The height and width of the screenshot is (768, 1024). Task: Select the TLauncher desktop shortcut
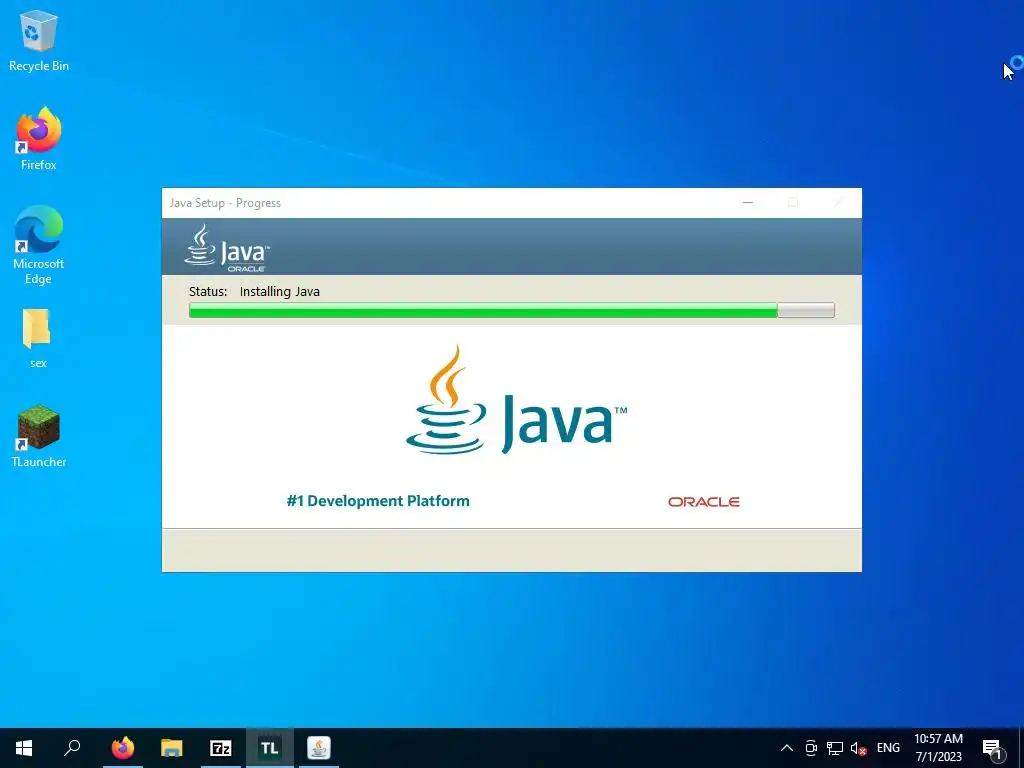coord(39,436)
